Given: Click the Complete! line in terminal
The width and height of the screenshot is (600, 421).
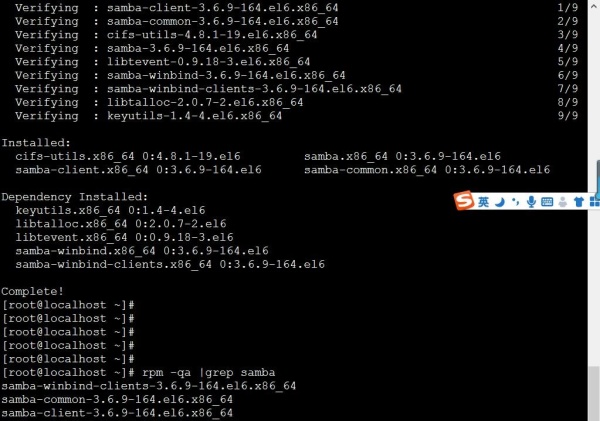Looking at the screenshot, I should pos(33,291).
